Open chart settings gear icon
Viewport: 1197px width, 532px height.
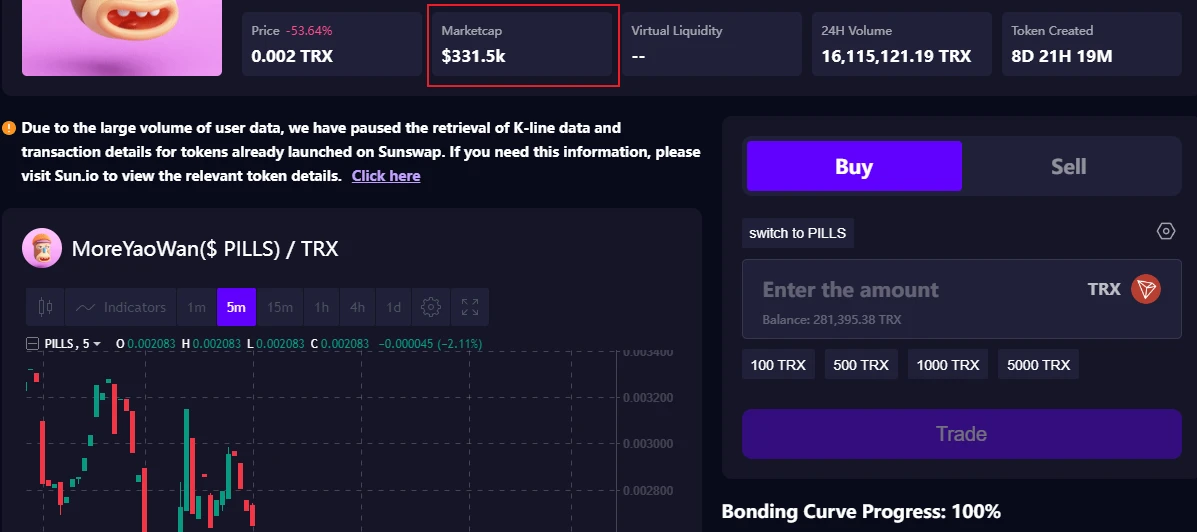pyautogui.click(x=431, y=307)
